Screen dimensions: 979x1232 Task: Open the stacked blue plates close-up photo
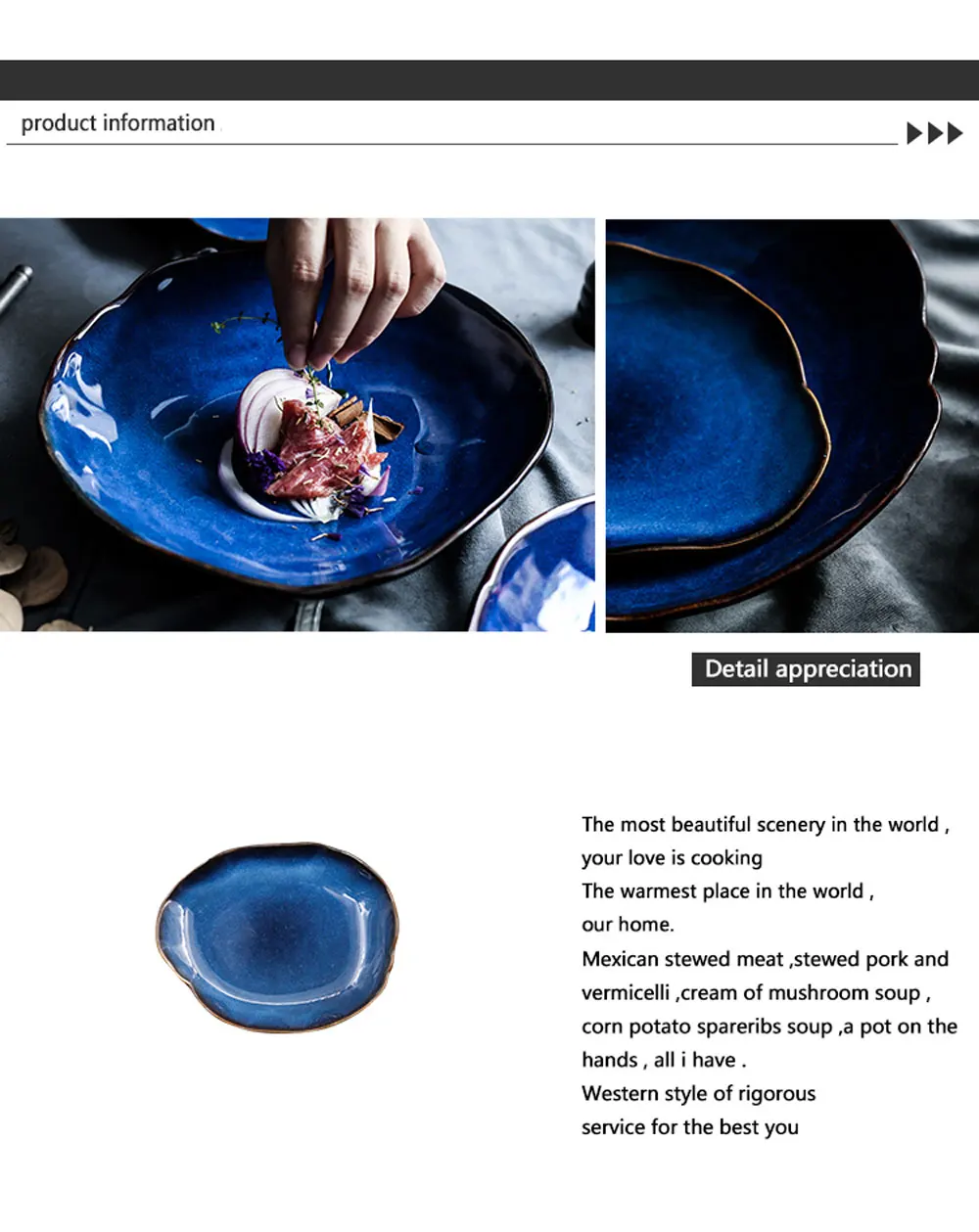[x=792, y=426]
